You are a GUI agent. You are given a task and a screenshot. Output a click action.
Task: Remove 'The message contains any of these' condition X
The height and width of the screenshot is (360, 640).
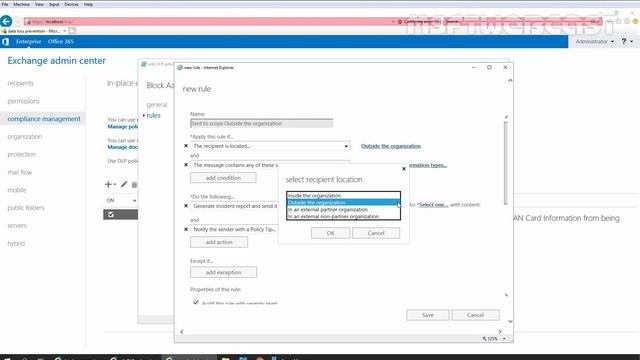pos(186,165)
